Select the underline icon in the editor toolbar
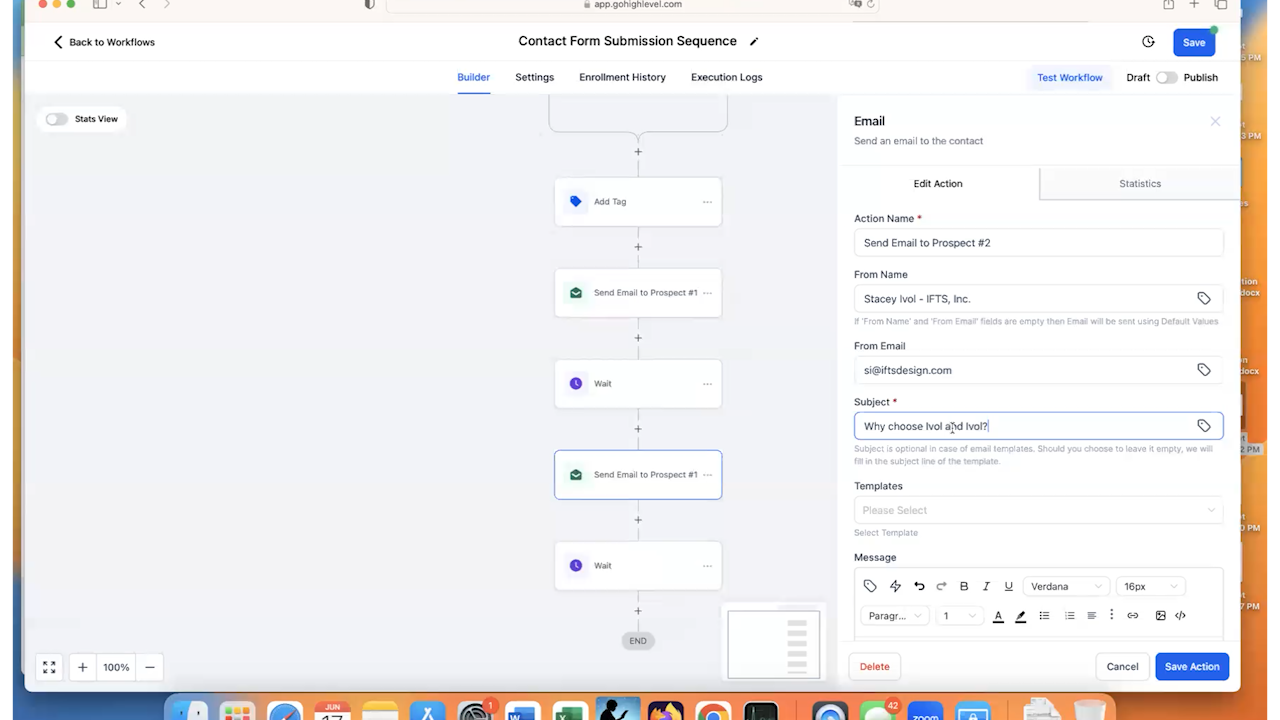The image size is (1280, 720). 1008,586
